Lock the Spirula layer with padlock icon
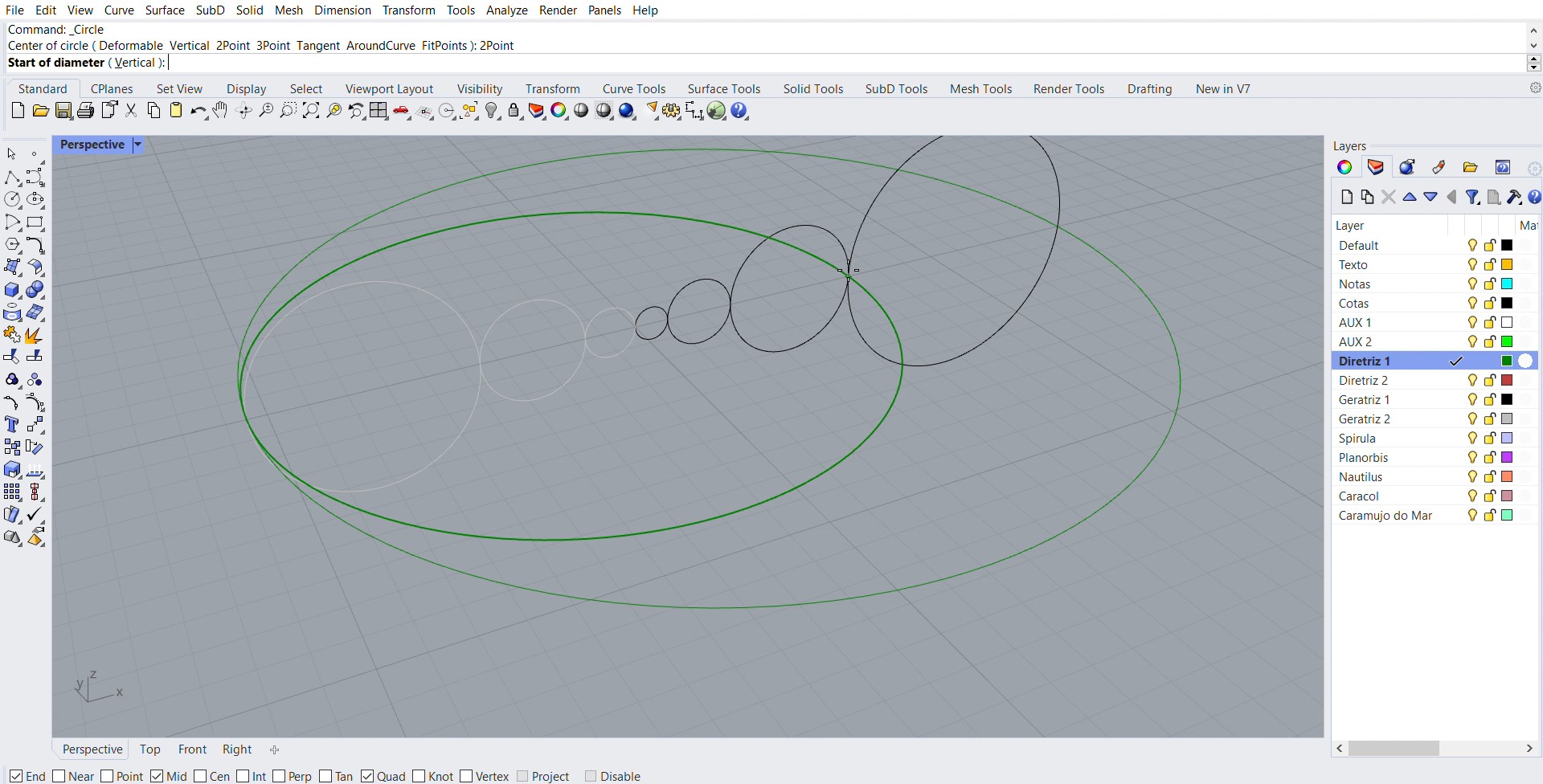 coord(1490,438)
